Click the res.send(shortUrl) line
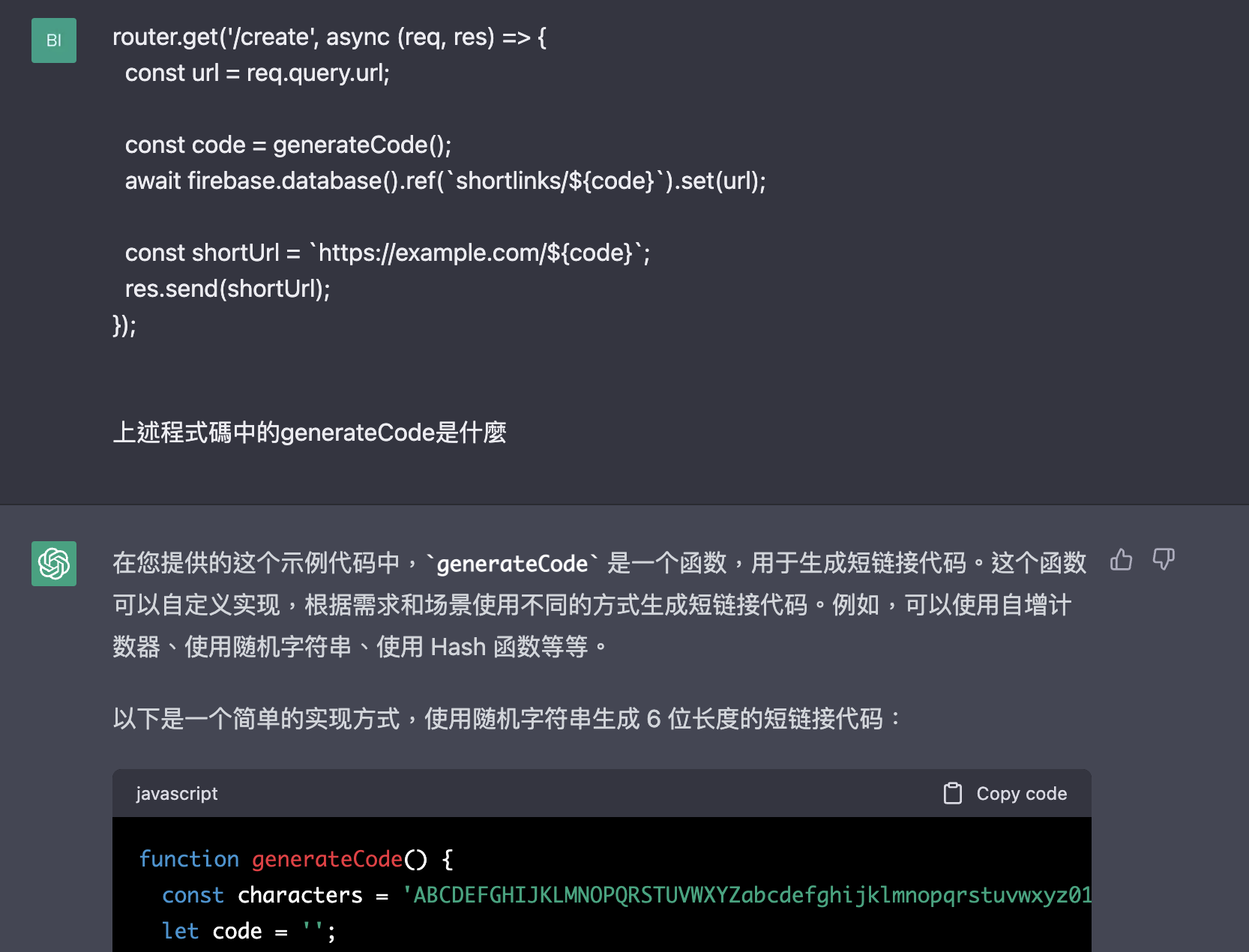Screen dimensions: 1249x952 pos(227,289)
